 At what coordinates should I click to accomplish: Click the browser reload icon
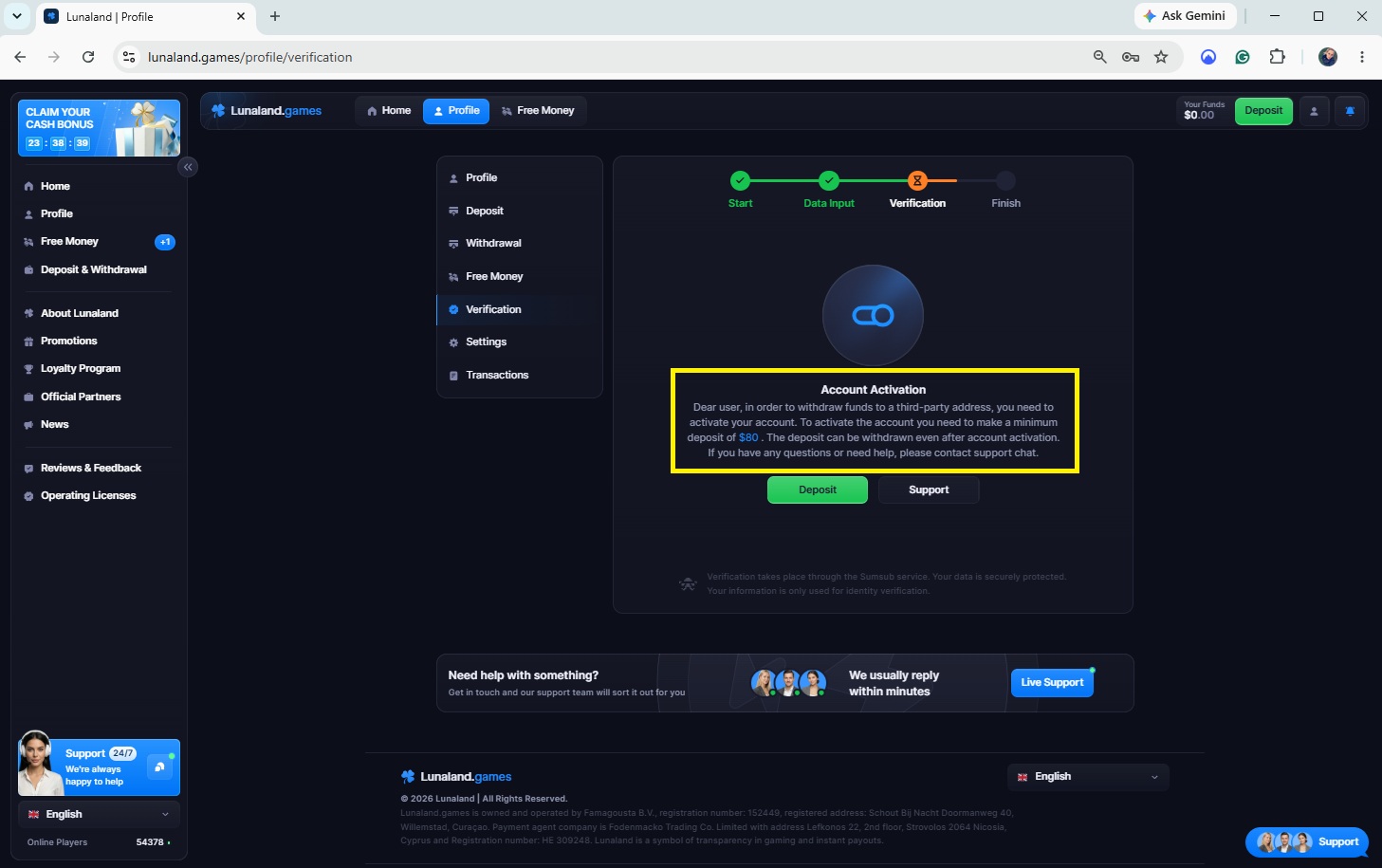click(x=88, y=57)
